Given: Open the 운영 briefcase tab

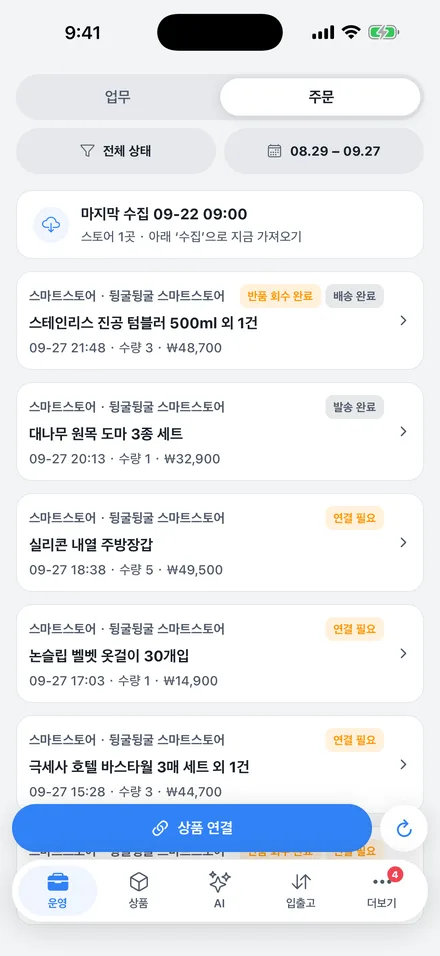Looking at the screenshot, I should click(57, 891).
